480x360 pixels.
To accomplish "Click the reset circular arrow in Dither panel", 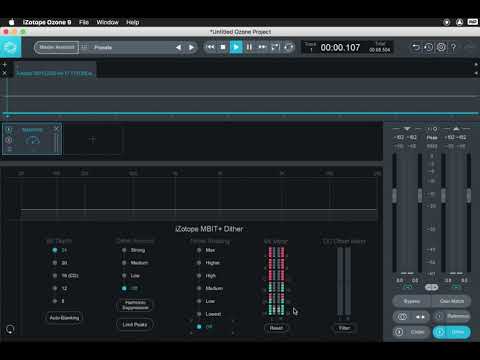I will (10, 329).
